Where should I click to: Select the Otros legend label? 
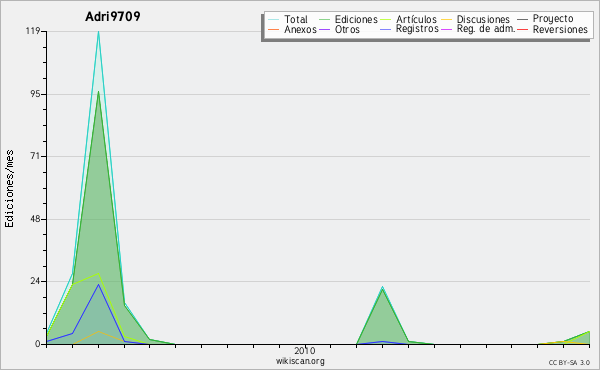[347, 29]
